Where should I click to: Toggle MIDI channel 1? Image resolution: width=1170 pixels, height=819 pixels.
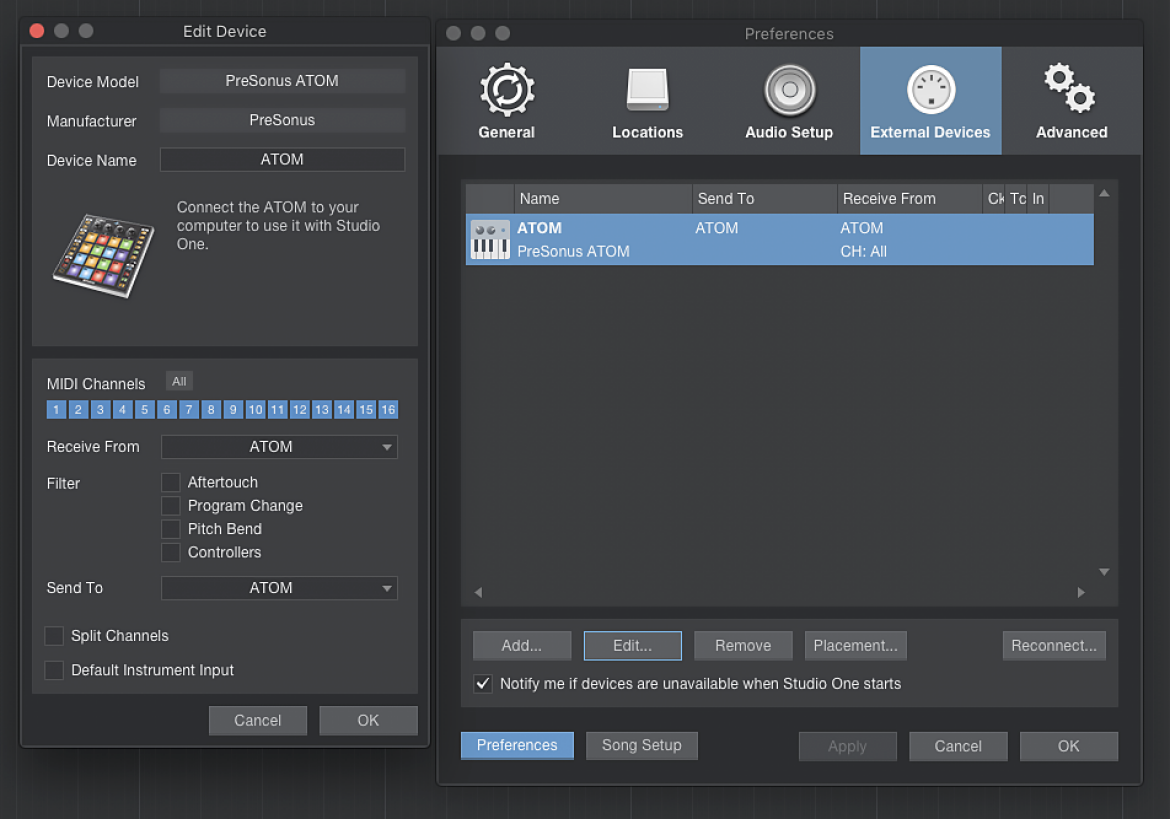click(56, 410)
